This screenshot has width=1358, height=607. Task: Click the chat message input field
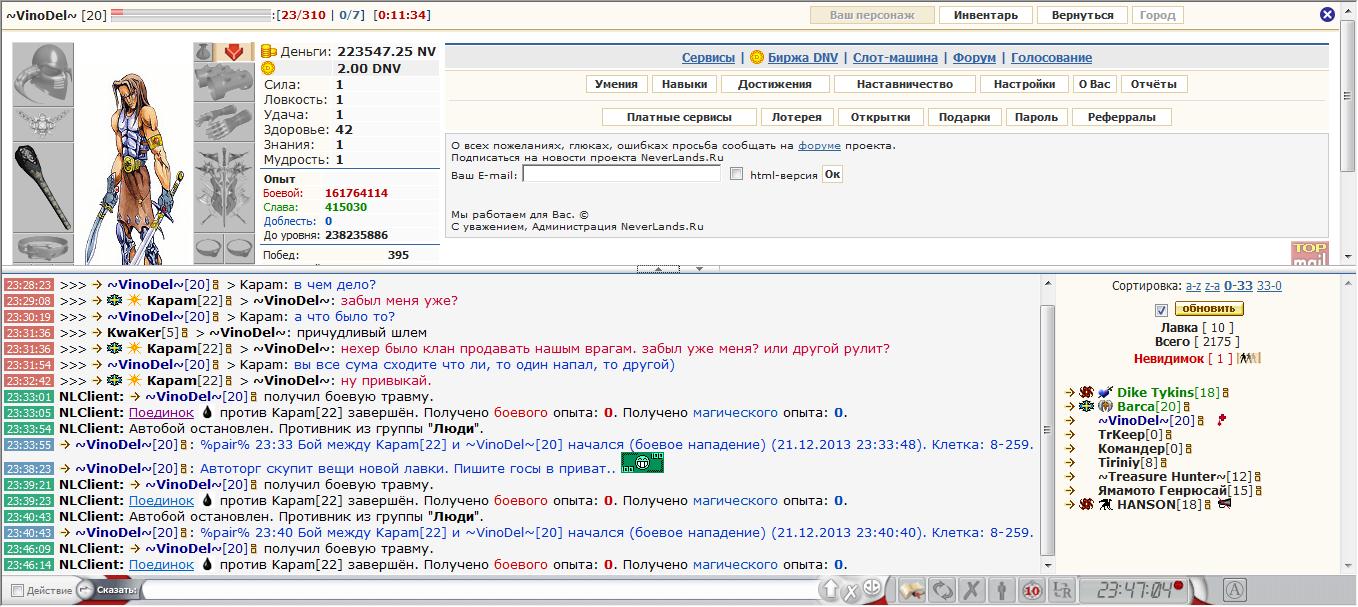480,590
